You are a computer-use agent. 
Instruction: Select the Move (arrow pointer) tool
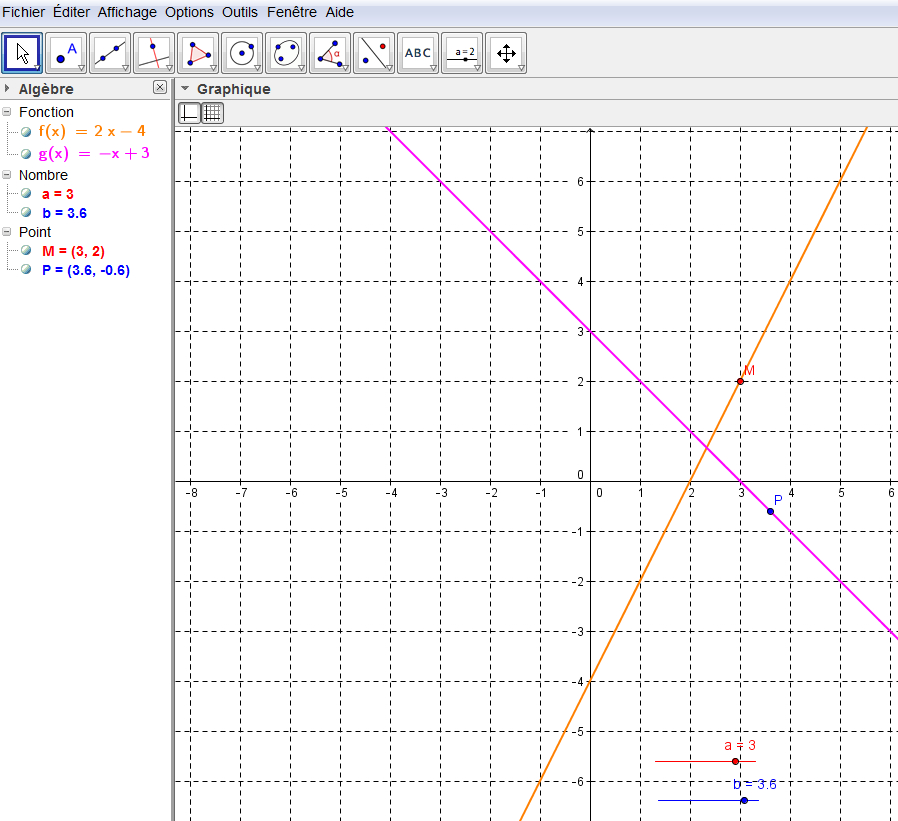tap(22, 53)
